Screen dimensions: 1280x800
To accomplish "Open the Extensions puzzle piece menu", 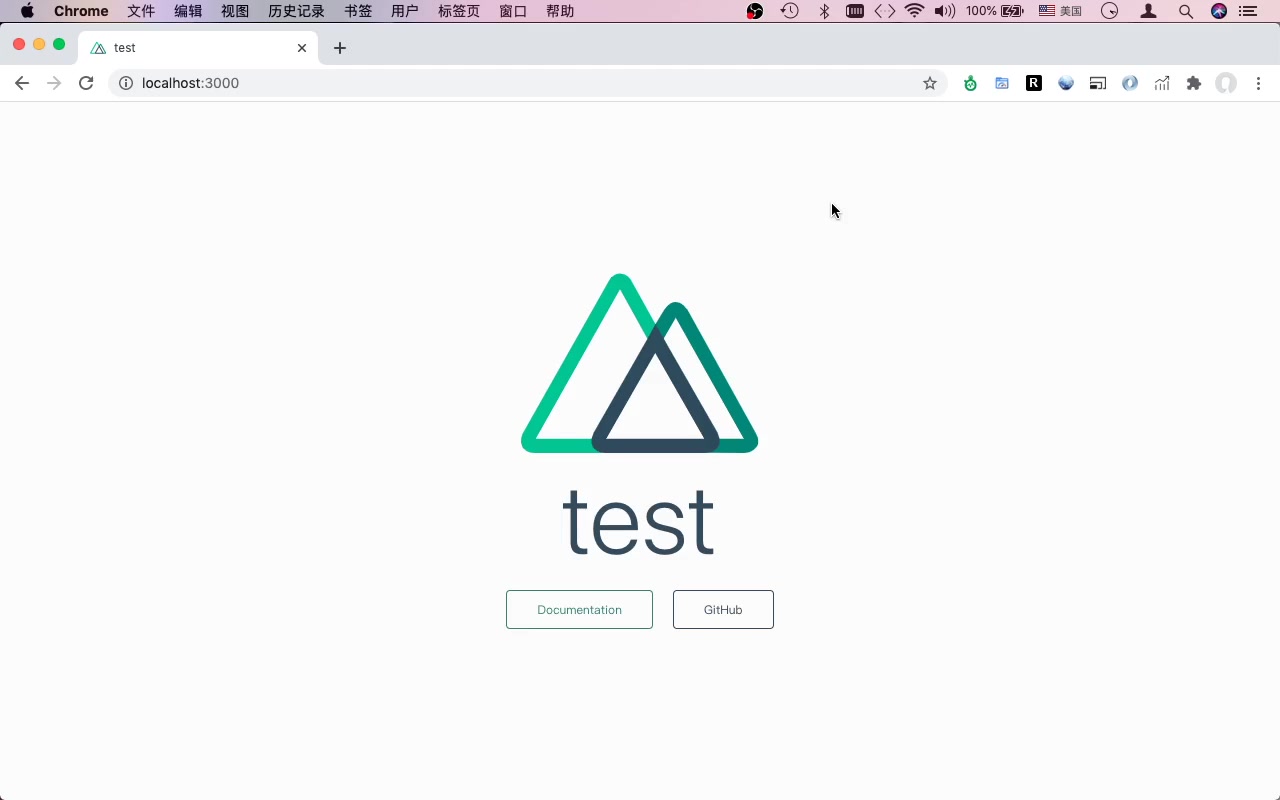I will [1194, 83].
